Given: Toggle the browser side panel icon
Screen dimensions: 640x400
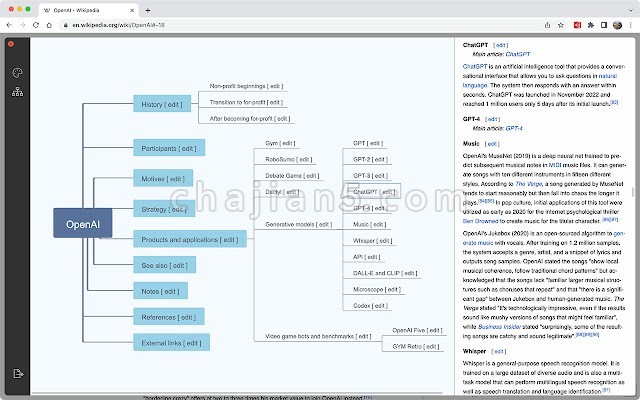Looking at the screenshot, I should 604,25.
